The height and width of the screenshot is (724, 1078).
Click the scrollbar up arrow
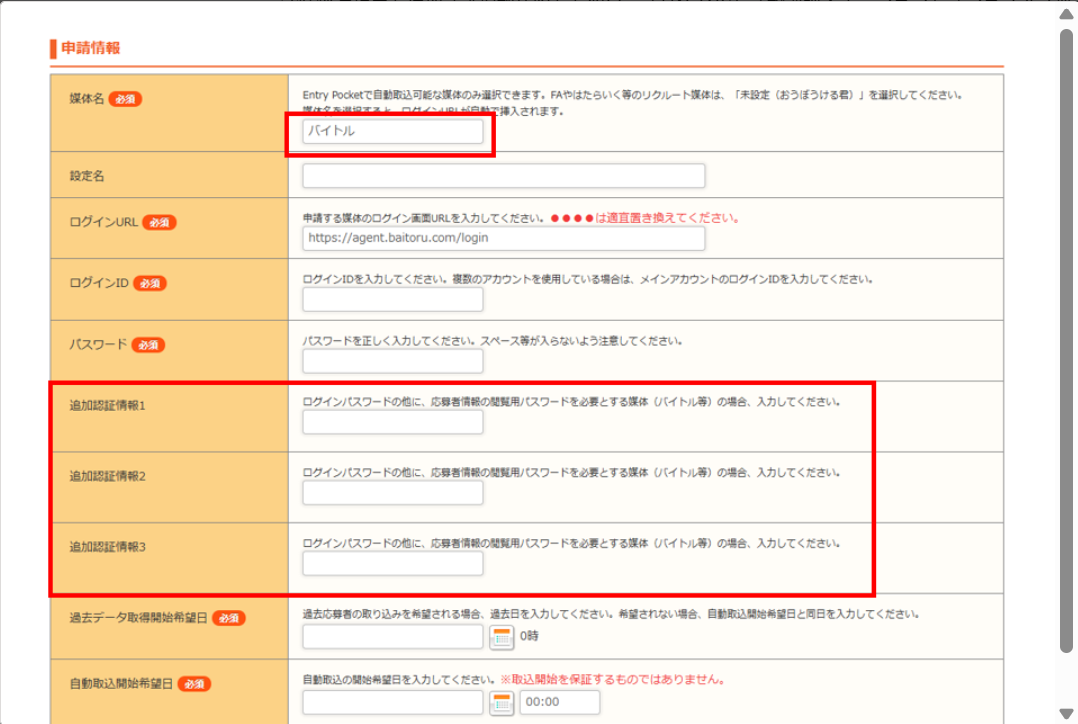[1066, 14]
